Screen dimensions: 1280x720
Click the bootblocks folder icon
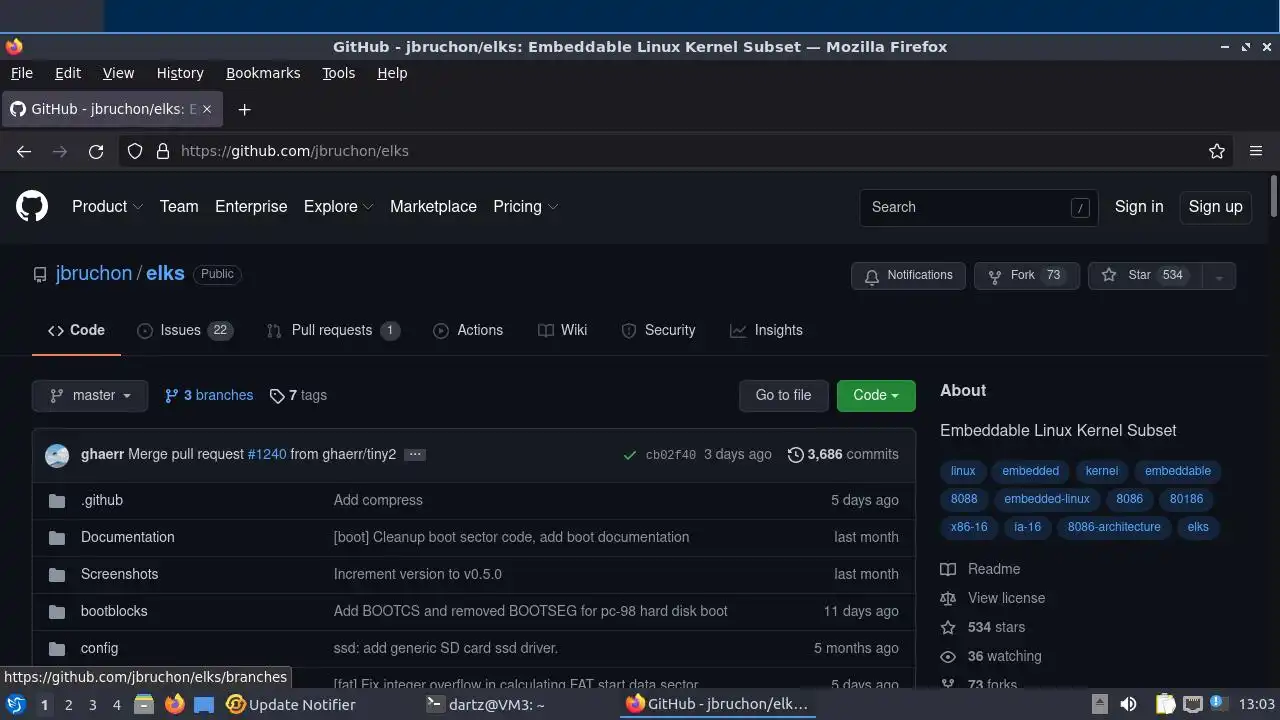tap(58, 611)
